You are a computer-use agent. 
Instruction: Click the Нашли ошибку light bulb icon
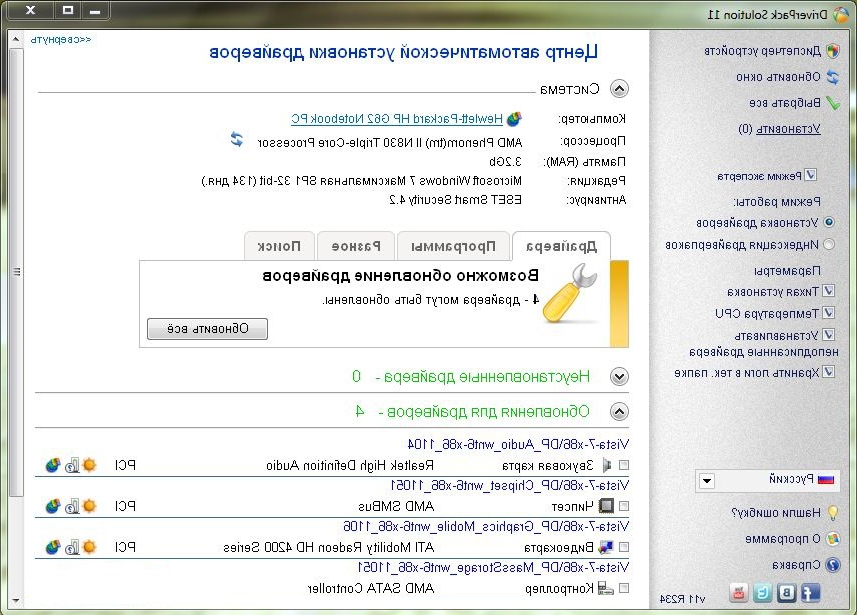click(833, 513)
